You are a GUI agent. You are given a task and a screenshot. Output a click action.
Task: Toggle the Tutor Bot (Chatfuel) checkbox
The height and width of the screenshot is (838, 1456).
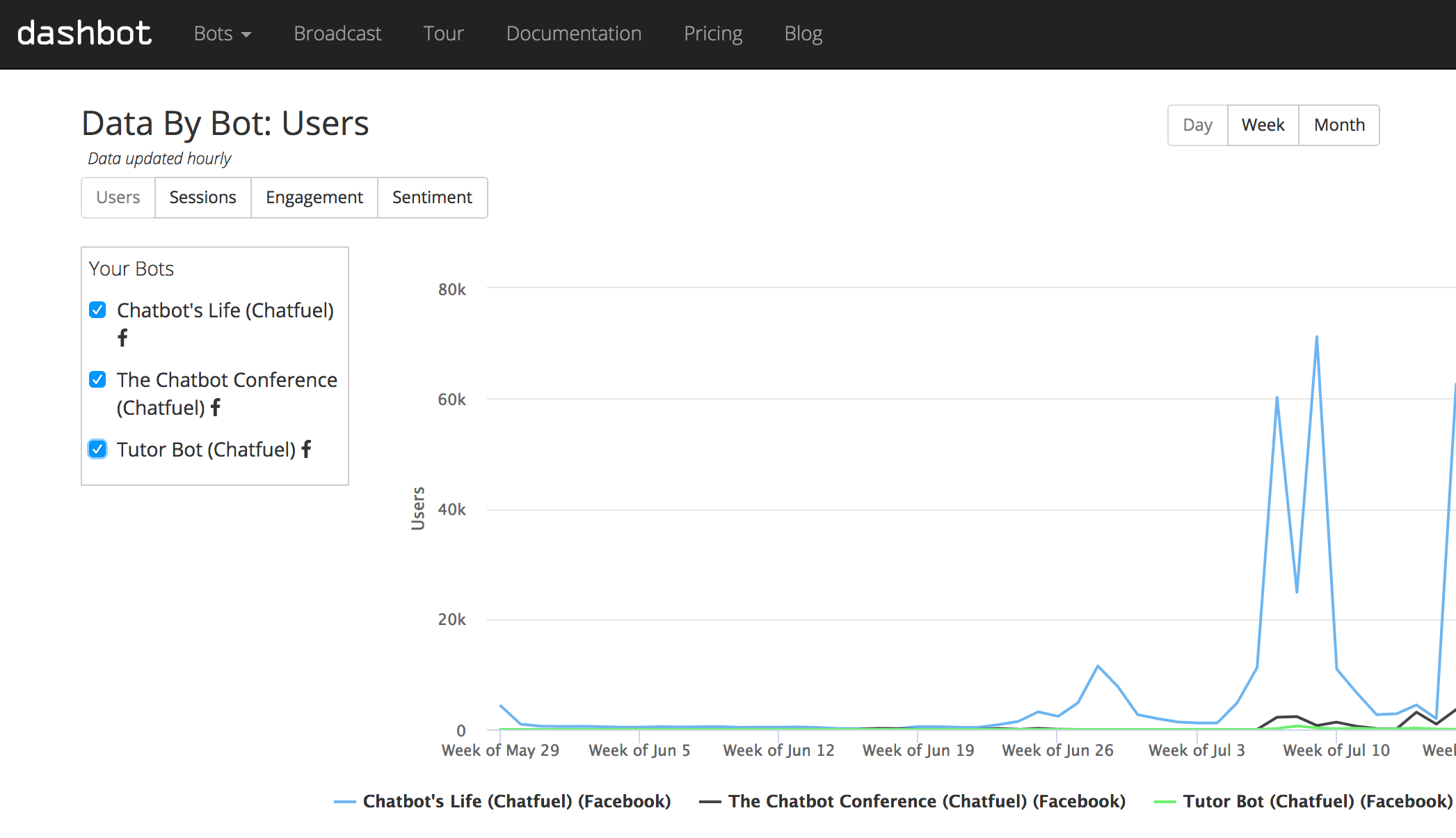(98, 449)
